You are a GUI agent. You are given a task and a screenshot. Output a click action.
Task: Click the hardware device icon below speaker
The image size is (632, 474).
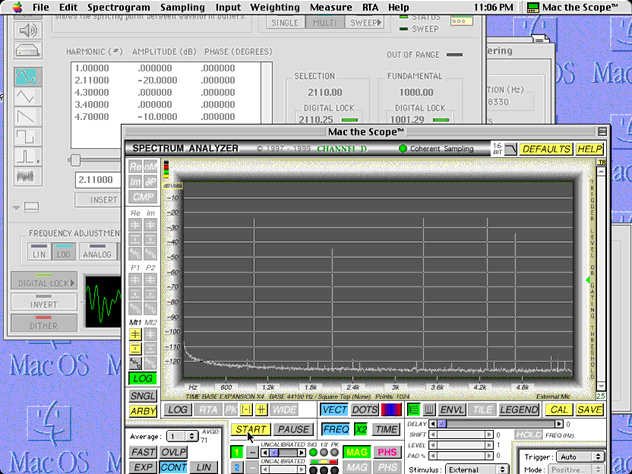pyautogui.click(x=28, y=50)
